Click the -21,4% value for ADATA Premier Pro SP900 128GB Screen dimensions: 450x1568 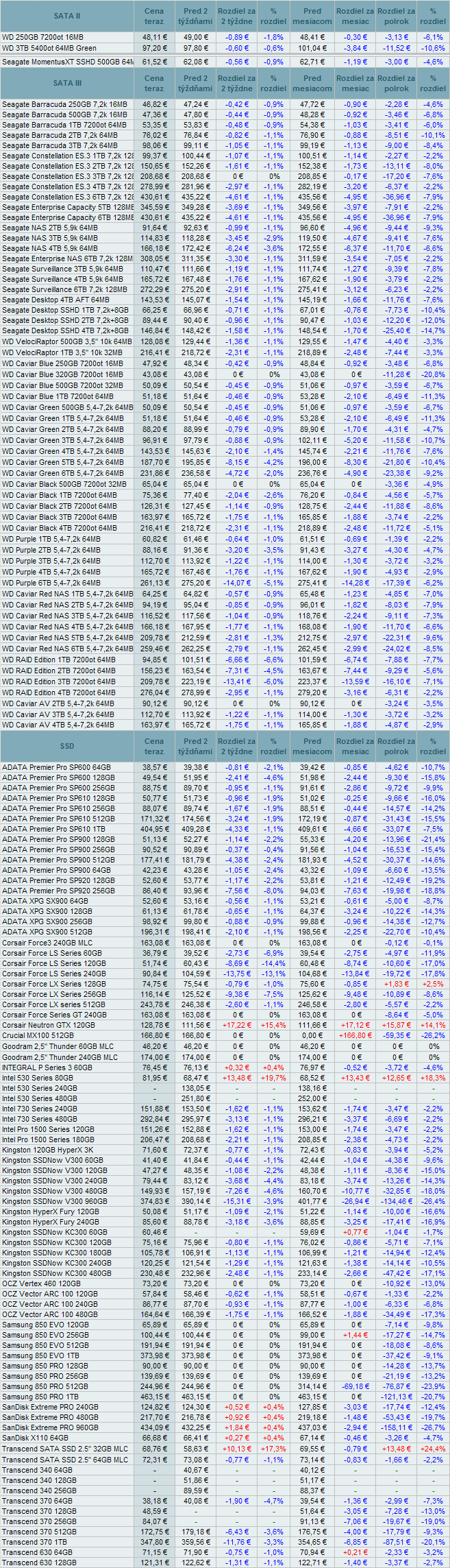[433, 839]
